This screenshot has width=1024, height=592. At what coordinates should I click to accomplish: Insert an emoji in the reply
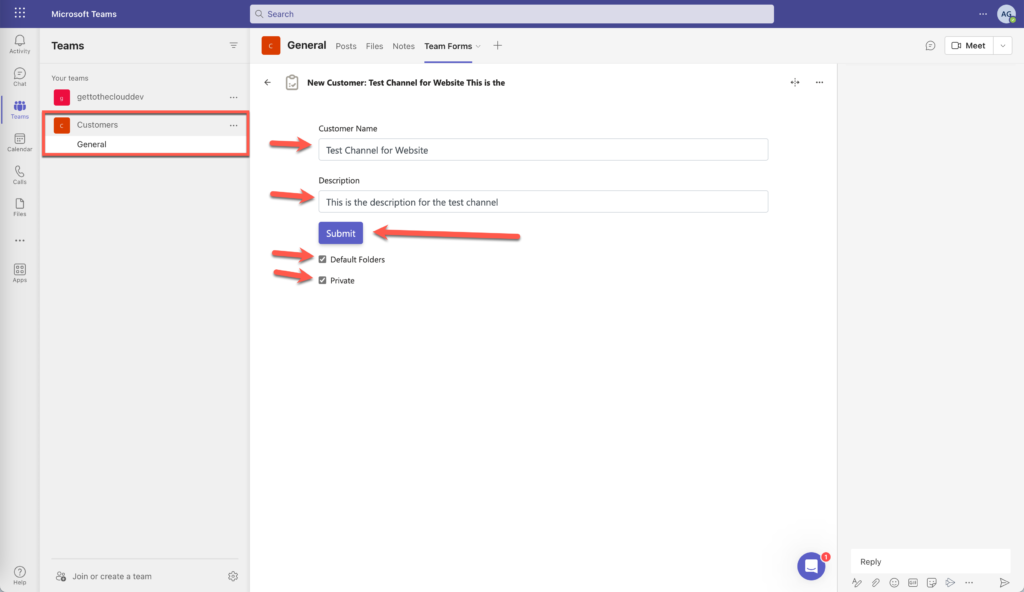click(894, 582)
